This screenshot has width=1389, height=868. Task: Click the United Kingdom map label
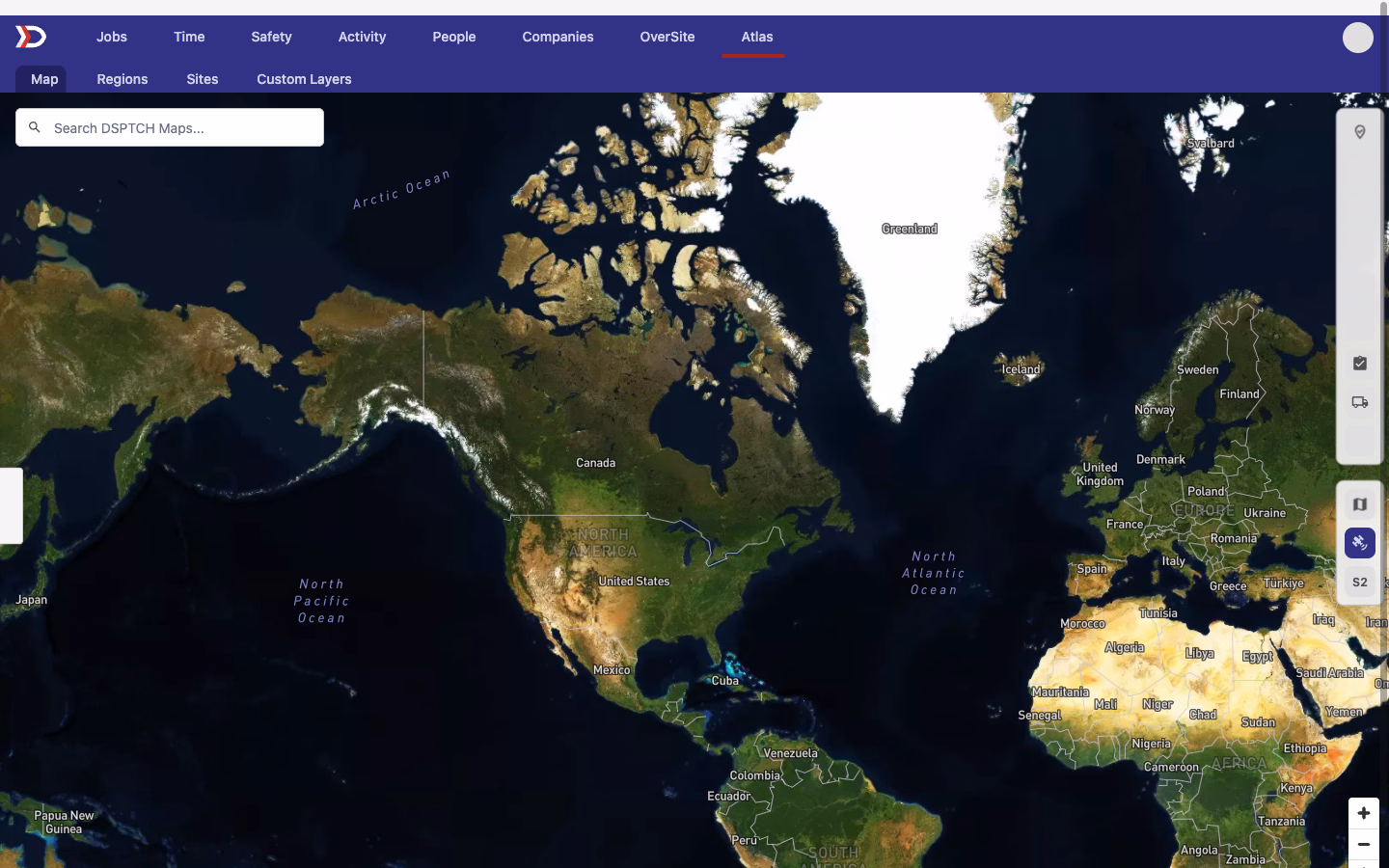point(1100,474)
